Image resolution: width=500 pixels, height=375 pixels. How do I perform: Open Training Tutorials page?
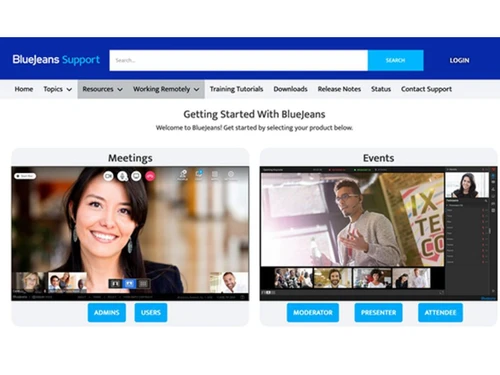(x=236, y=89)
